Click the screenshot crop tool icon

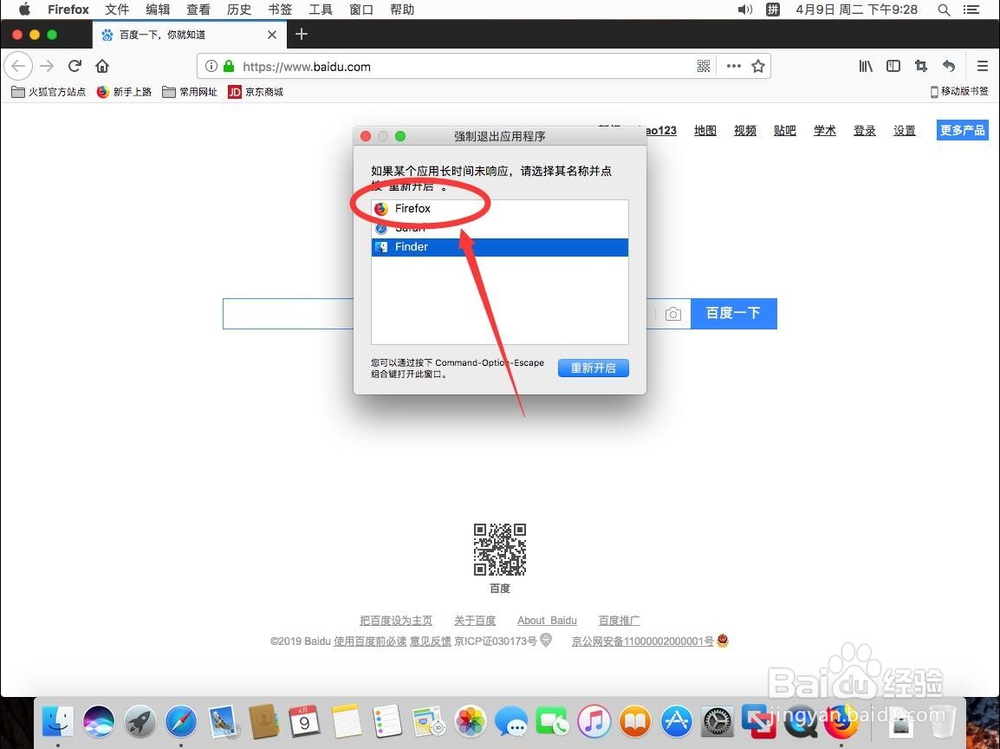[x=920, y=66]
